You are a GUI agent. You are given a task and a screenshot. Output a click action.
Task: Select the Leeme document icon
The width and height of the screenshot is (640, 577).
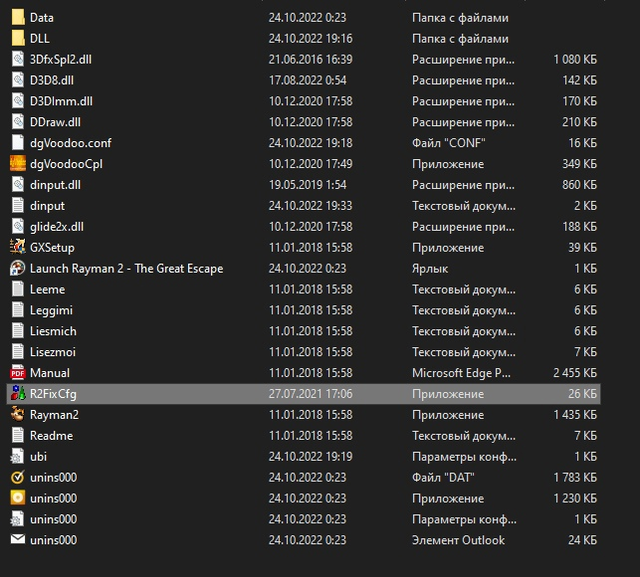tap(18, 289)
